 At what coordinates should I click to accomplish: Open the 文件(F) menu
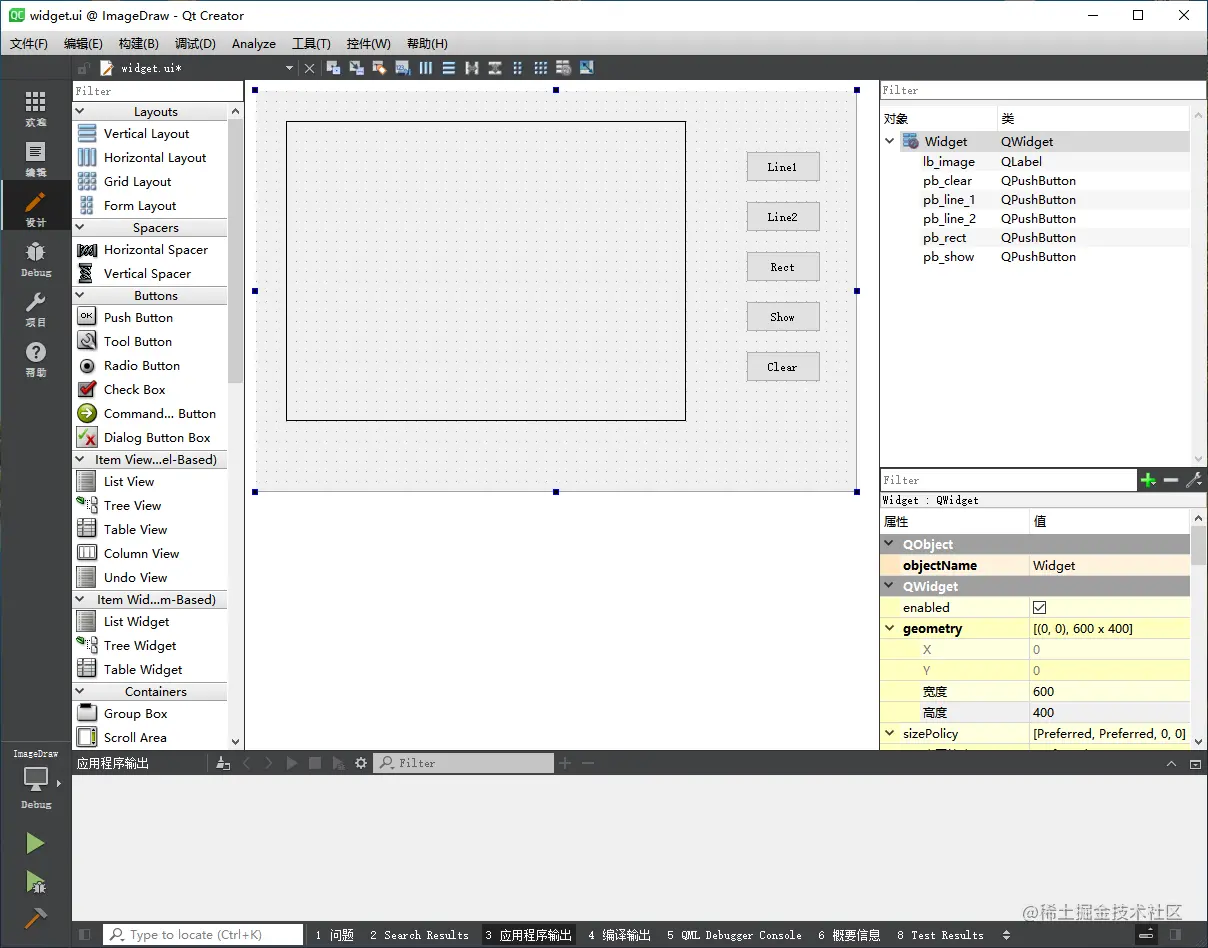click(29, 43)
